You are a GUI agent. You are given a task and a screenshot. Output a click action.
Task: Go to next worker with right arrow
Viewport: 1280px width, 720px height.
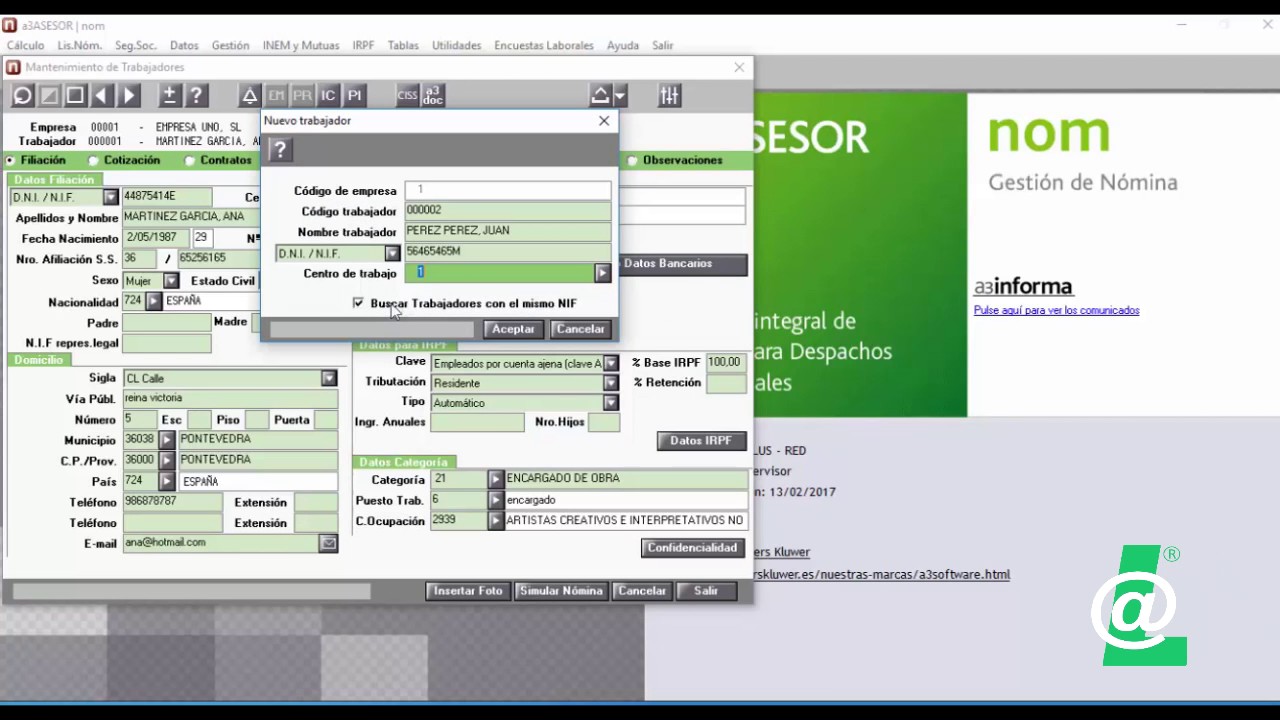[129, 96]
